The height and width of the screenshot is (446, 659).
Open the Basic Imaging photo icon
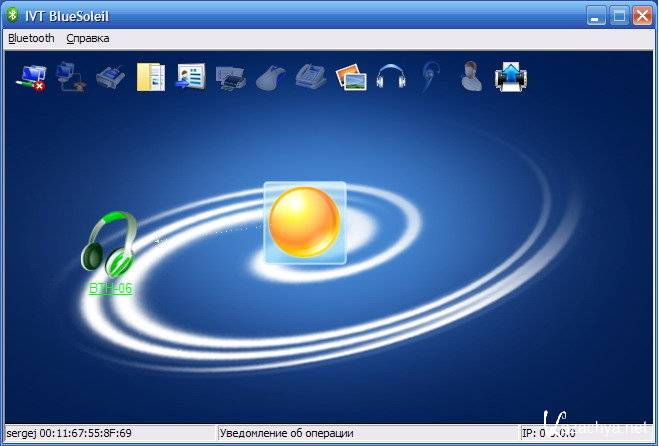pyautogui.click(x=350, y=77)
